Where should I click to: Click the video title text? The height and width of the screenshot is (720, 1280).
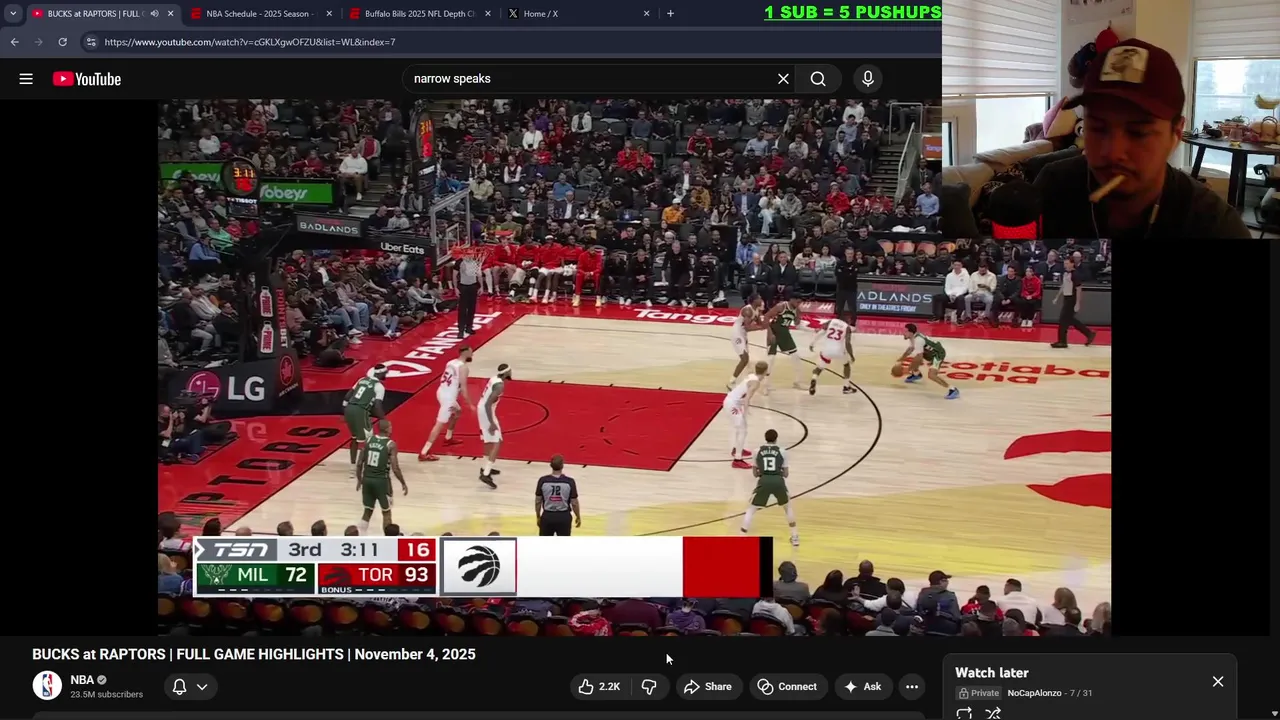pyautogui.click(x=254, y=654)
